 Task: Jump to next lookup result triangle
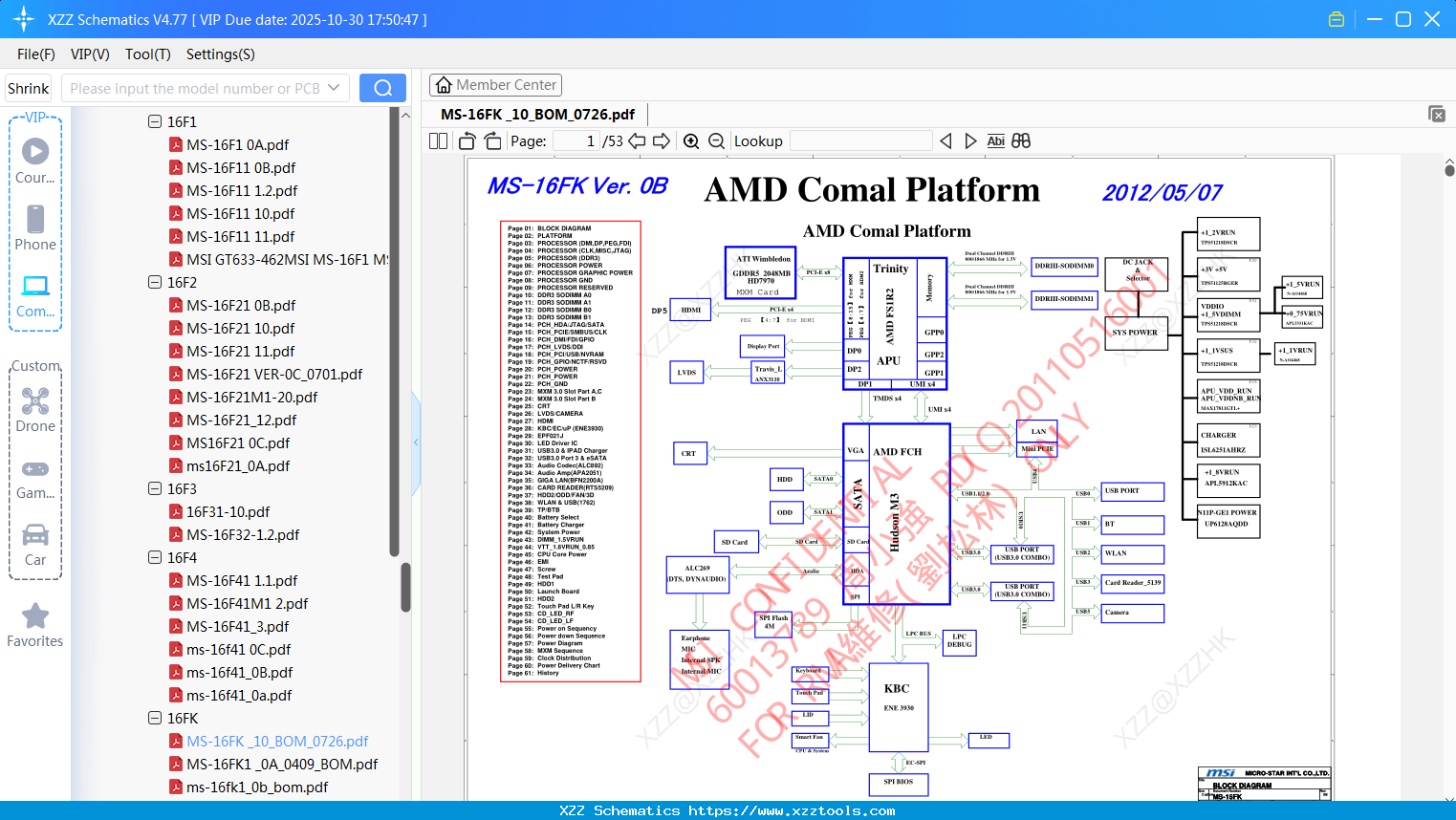coord(970,140)
